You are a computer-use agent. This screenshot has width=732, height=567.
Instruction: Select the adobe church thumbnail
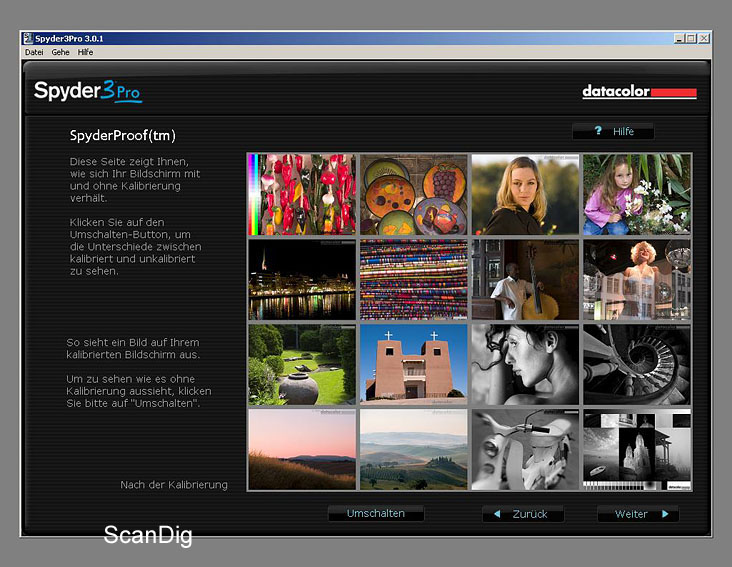[414, 364]
